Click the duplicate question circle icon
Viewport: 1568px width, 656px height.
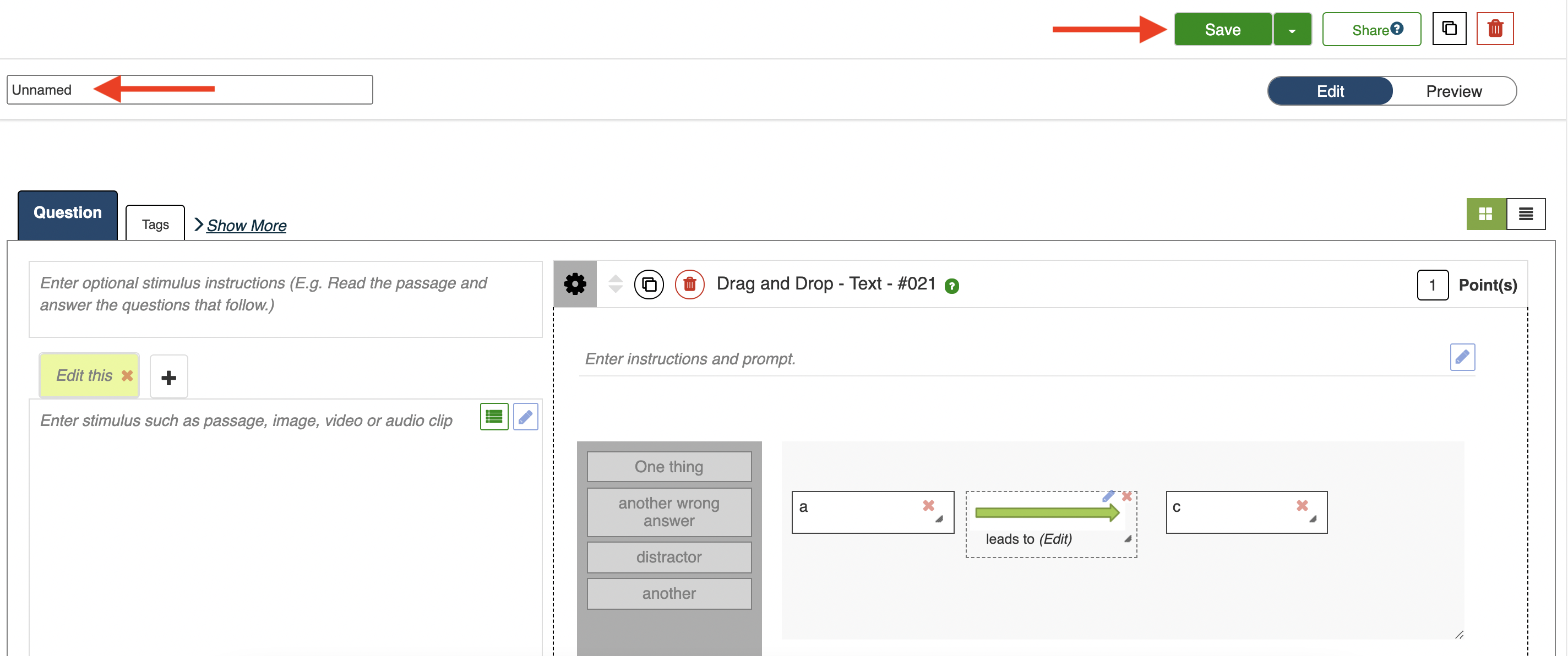click(649, 284)
